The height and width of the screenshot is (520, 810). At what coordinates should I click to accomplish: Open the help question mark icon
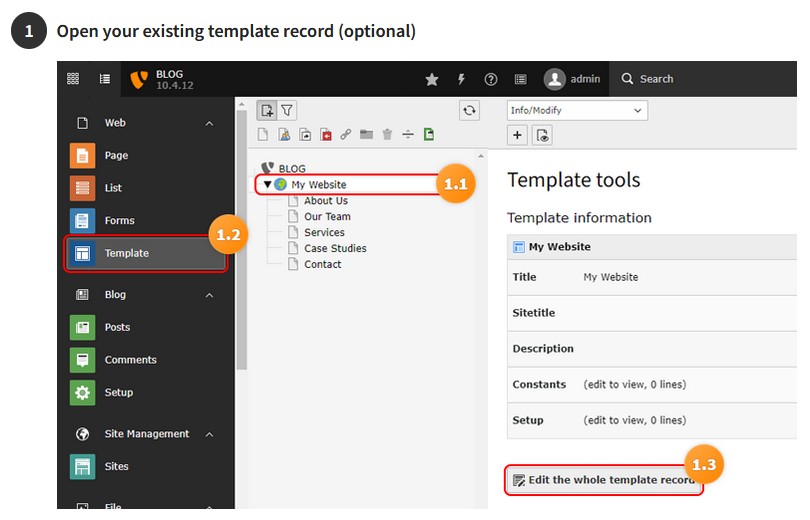click(x=491, y=79)
